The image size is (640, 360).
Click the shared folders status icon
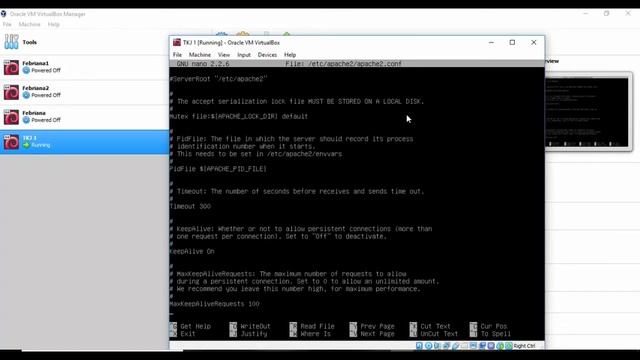tap(464, 346)
